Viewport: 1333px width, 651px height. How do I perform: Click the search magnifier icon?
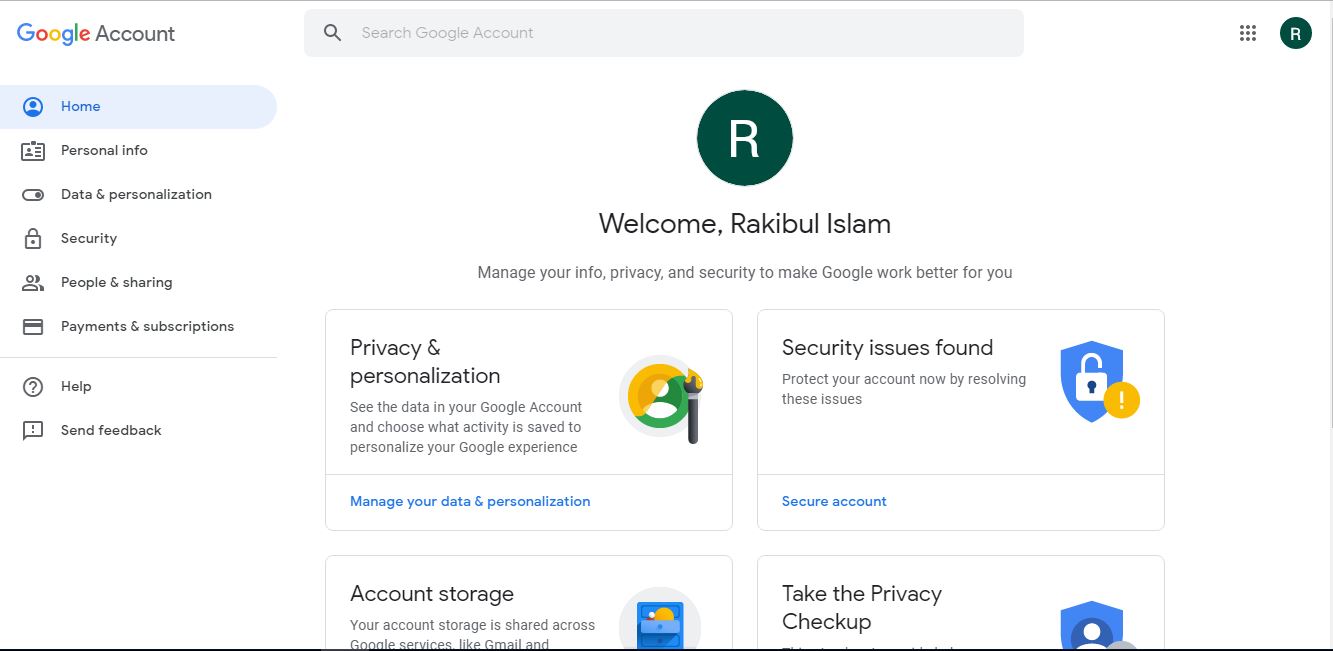333,33
